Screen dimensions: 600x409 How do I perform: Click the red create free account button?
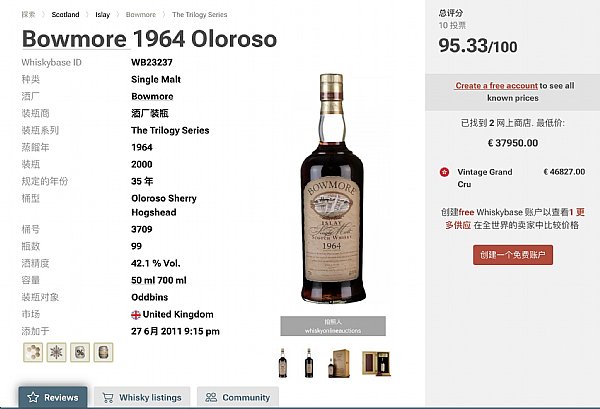pyautogui.click(x=513, y=255)
